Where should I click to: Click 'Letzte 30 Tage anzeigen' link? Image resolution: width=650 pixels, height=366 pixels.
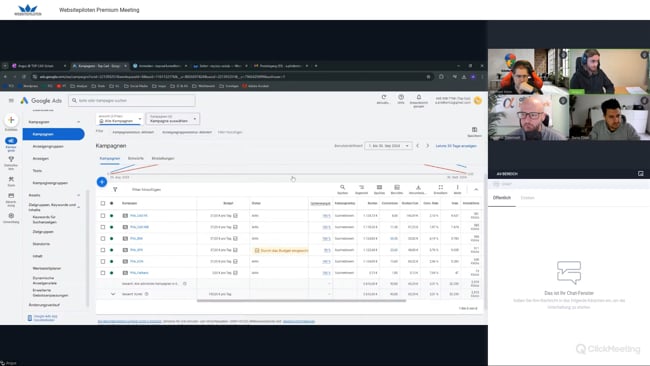(456, 146)
